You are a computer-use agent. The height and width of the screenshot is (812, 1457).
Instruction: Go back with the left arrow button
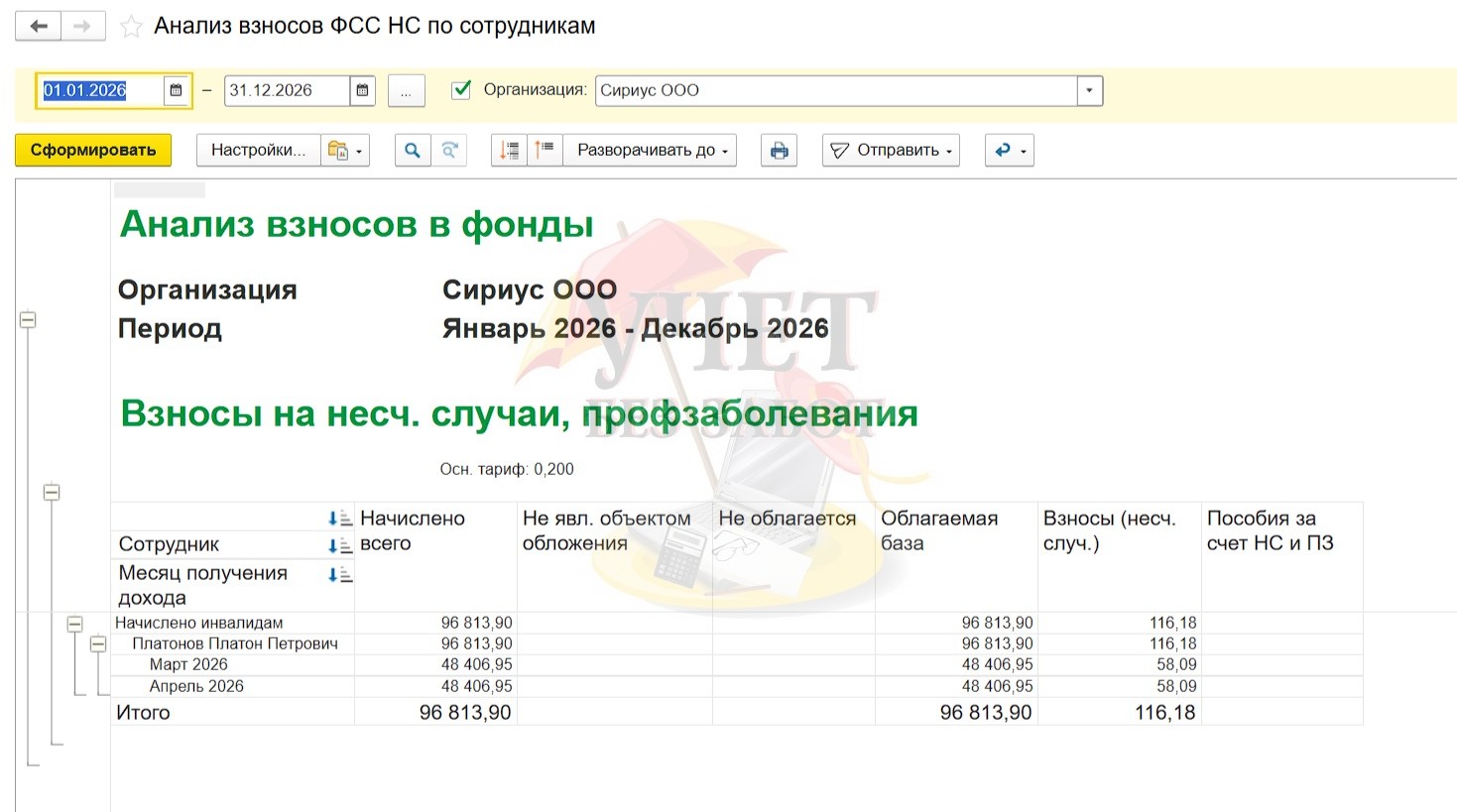pos(38,26)
